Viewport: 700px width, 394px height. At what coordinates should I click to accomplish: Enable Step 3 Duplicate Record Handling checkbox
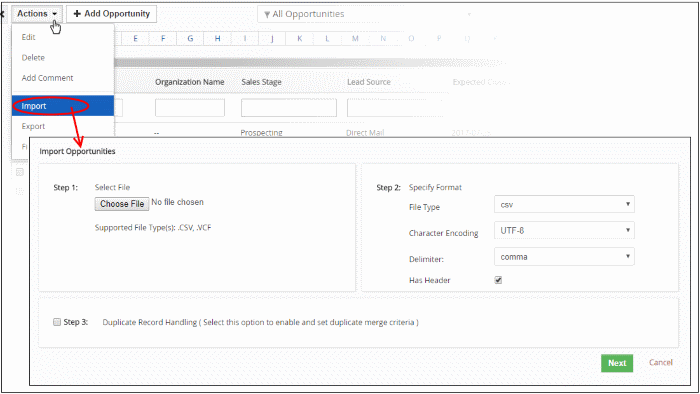click(x=57, y=322)
